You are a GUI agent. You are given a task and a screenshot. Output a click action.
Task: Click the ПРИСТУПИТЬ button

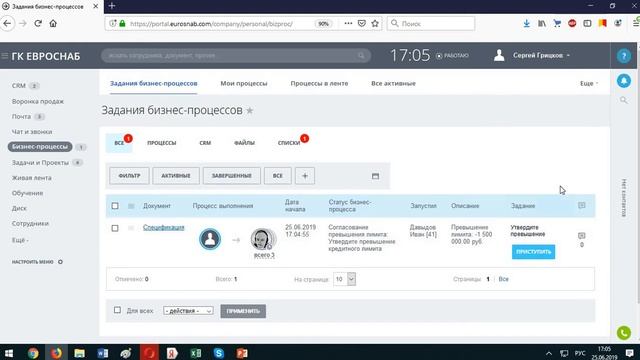533,252
